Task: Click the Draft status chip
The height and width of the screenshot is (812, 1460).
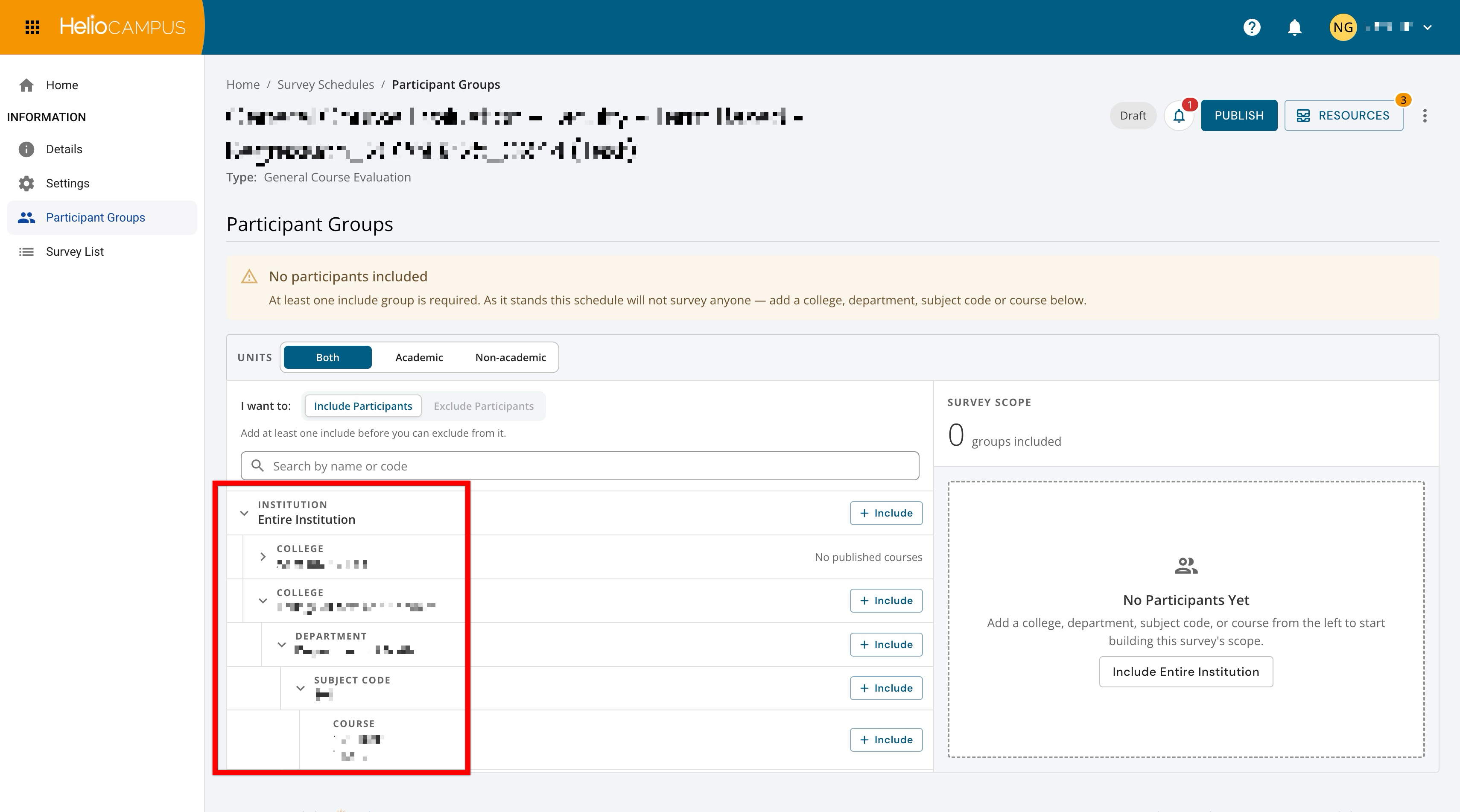Action: pos(1133,116)
